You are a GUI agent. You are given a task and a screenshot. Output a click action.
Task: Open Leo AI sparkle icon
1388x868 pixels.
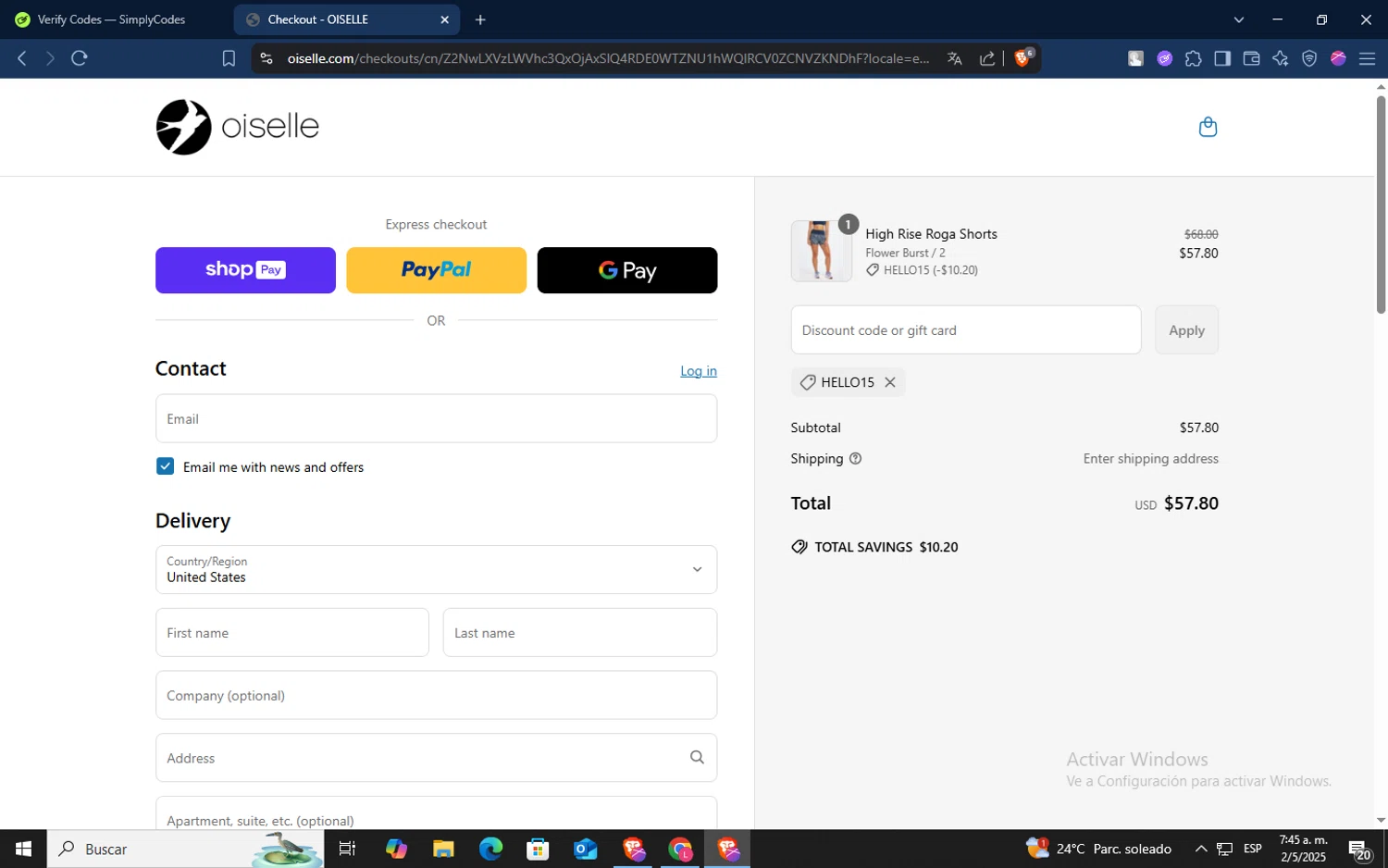pyautogui.click(x=1281, y=58)
